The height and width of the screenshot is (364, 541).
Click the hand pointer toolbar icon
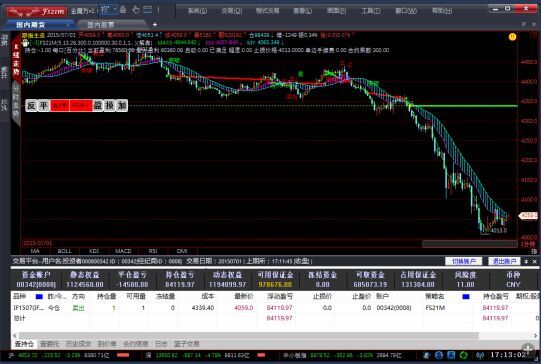tap(136, 10)
